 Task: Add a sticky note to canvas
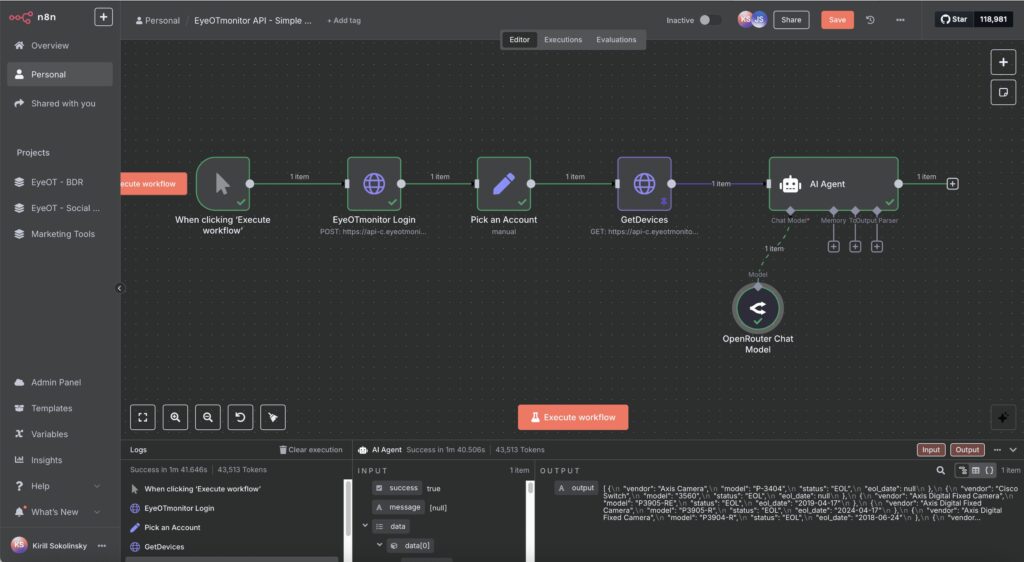click(1003, 93)
